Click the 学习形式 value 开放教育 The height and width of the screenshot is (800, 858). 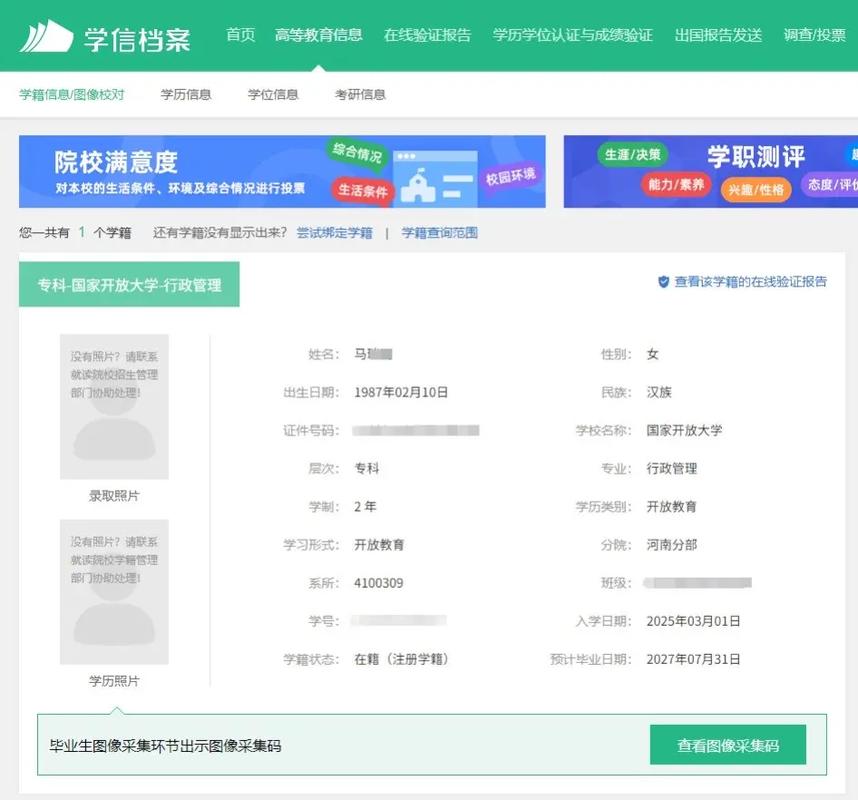point(379,545)
